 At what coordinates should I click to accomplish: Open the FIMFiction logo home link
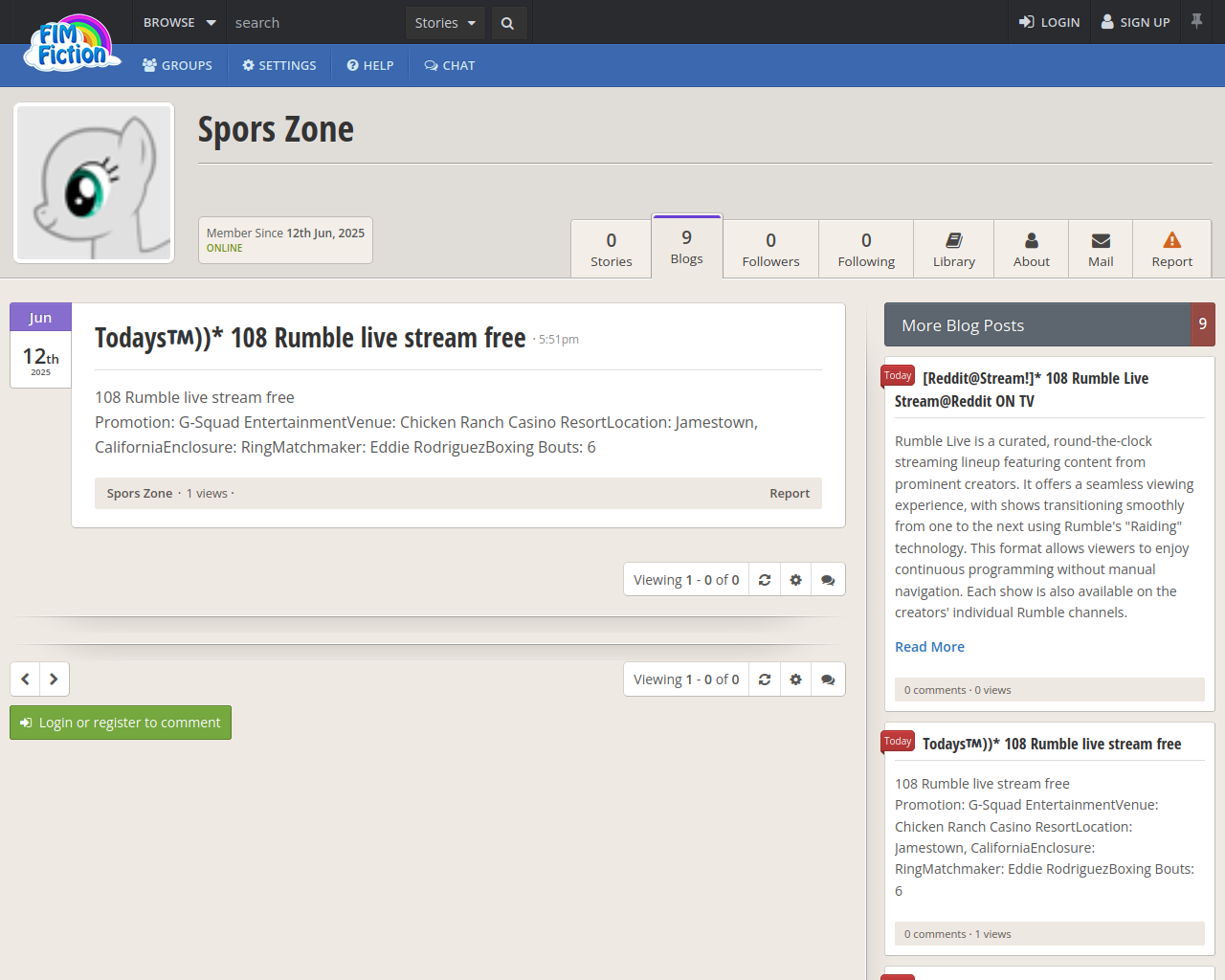pyautogui.click(x=75, y=43)
